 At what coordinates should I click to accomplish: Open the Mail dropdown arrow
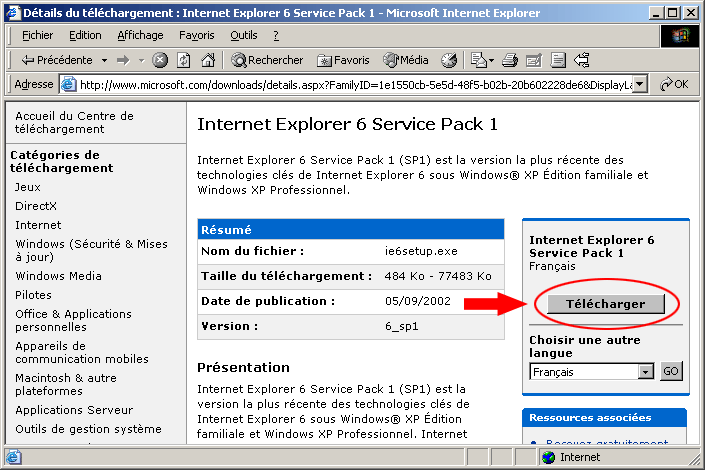pyautogui.click(x=491, y=60)
